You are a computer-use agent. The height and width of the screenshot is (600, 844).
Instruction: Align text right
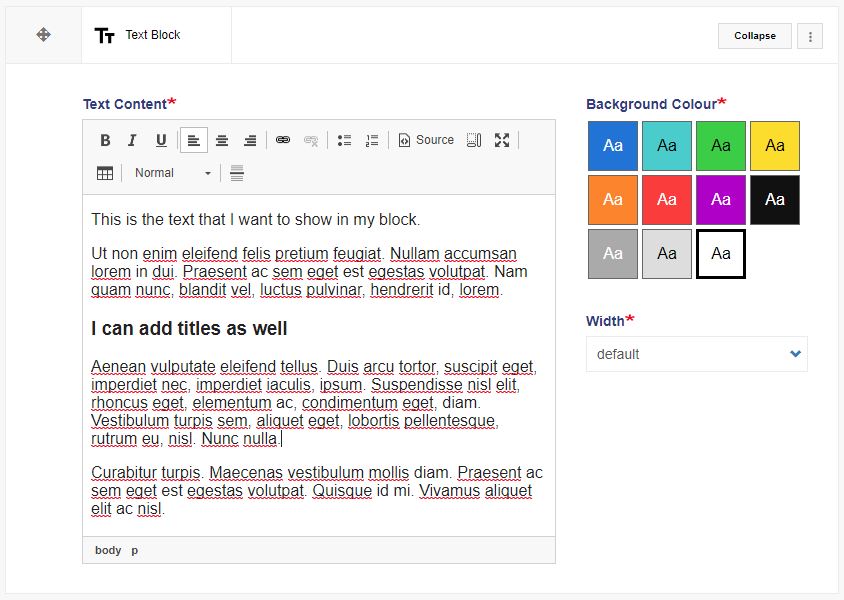point(250,140)
